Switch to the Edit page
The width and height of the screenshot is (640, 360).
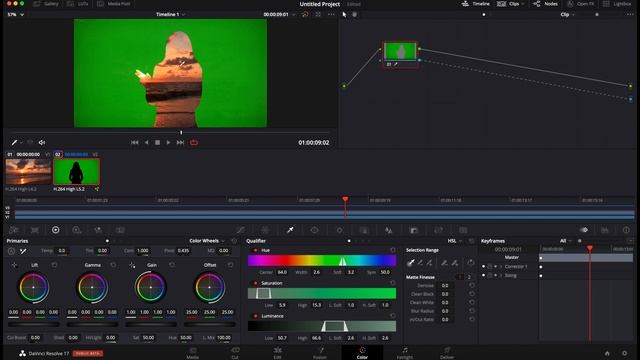pos(278,353)
